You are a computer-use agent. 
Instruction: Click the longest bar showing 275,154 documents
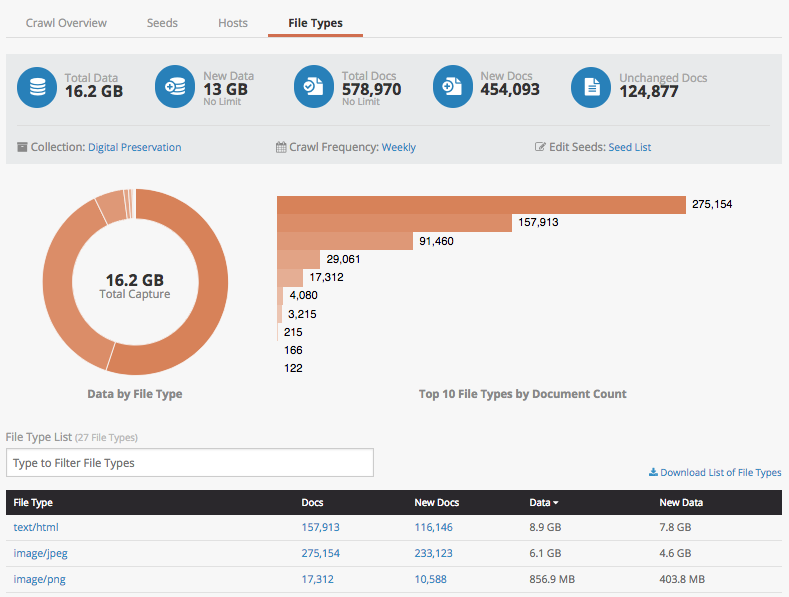point(480,204)
